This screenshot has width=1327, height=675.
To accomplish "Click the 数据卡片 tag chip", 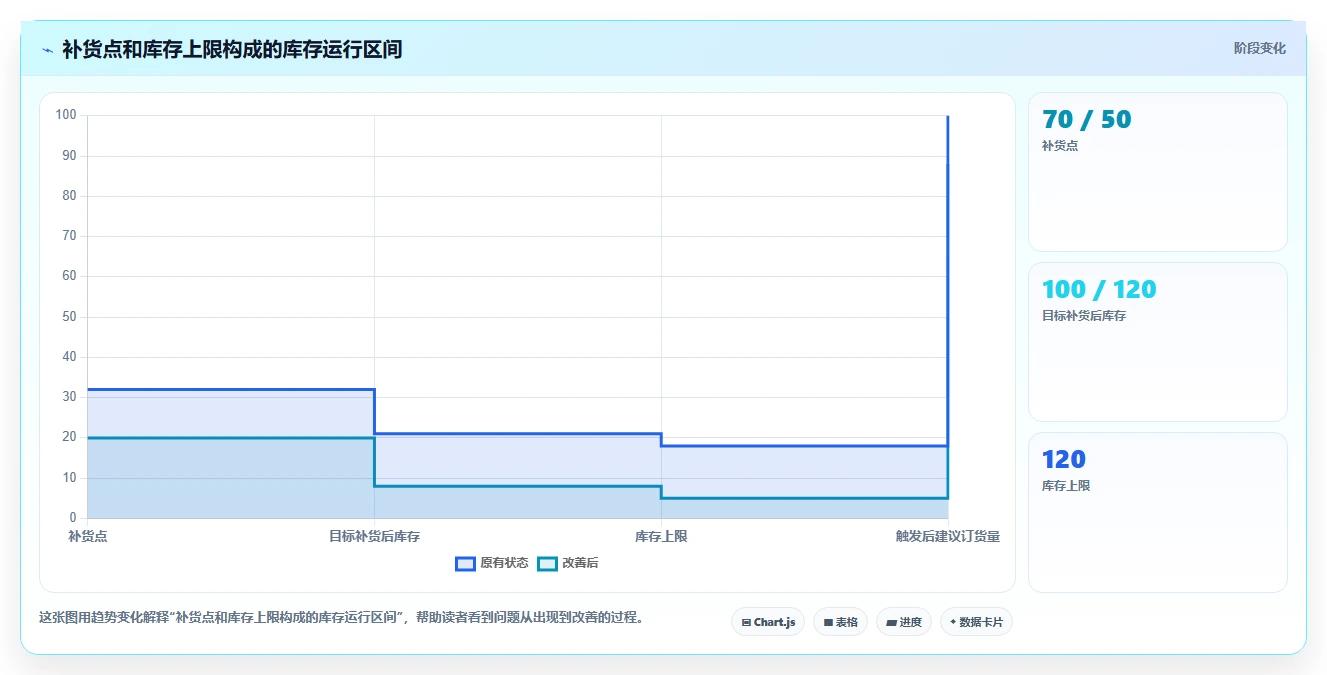I will [976, 622].
